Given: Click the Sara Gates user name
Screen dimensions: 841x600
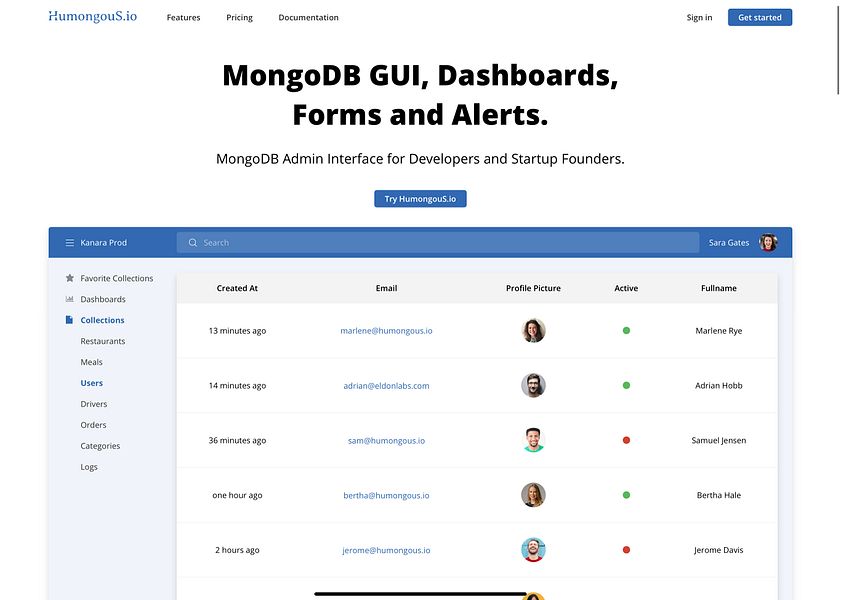Looking at the screenshot, I should [x=728, y=242].
